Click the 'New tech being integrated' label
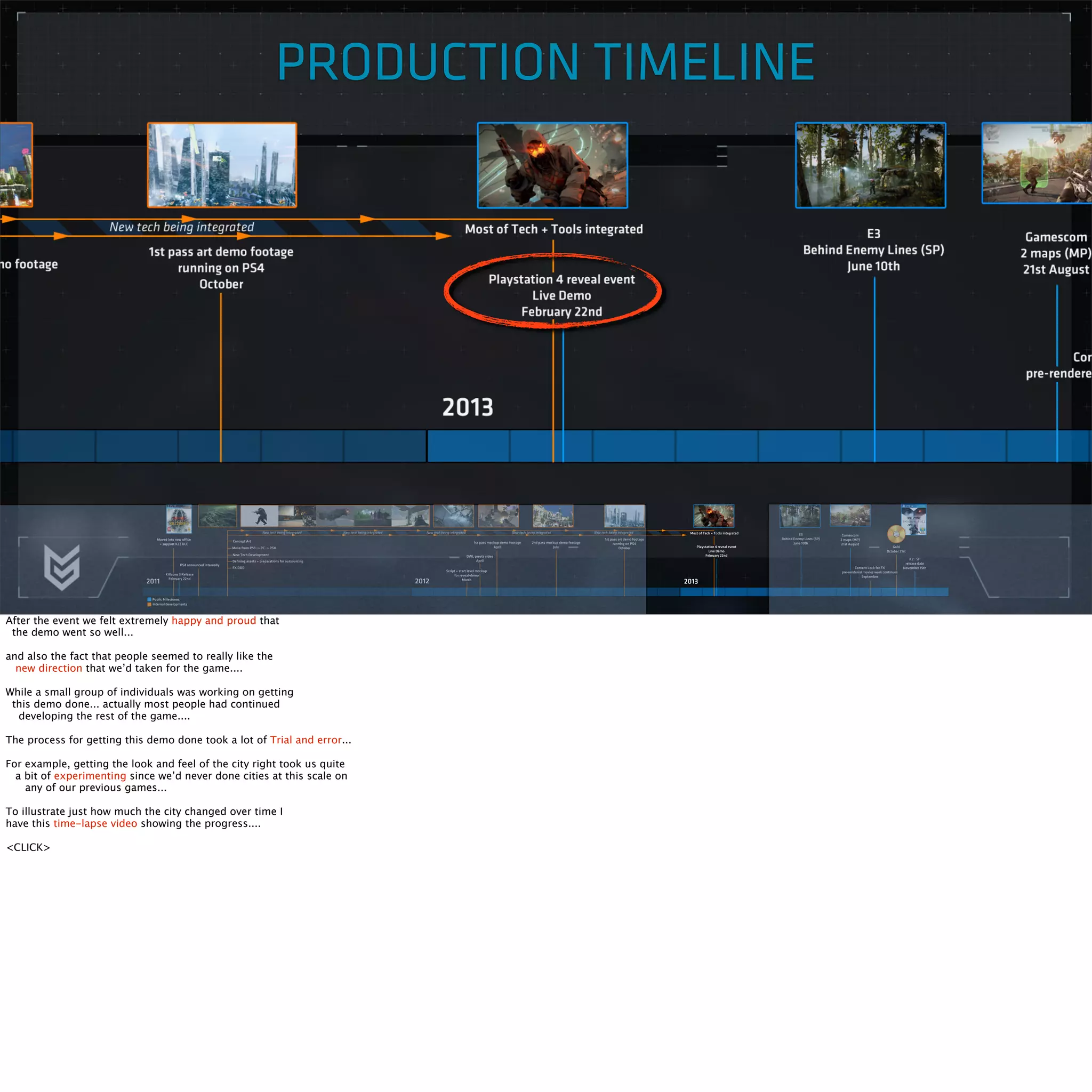Image resolution: width=1092 pixels, height=1092 pixels. click(181, 227)
